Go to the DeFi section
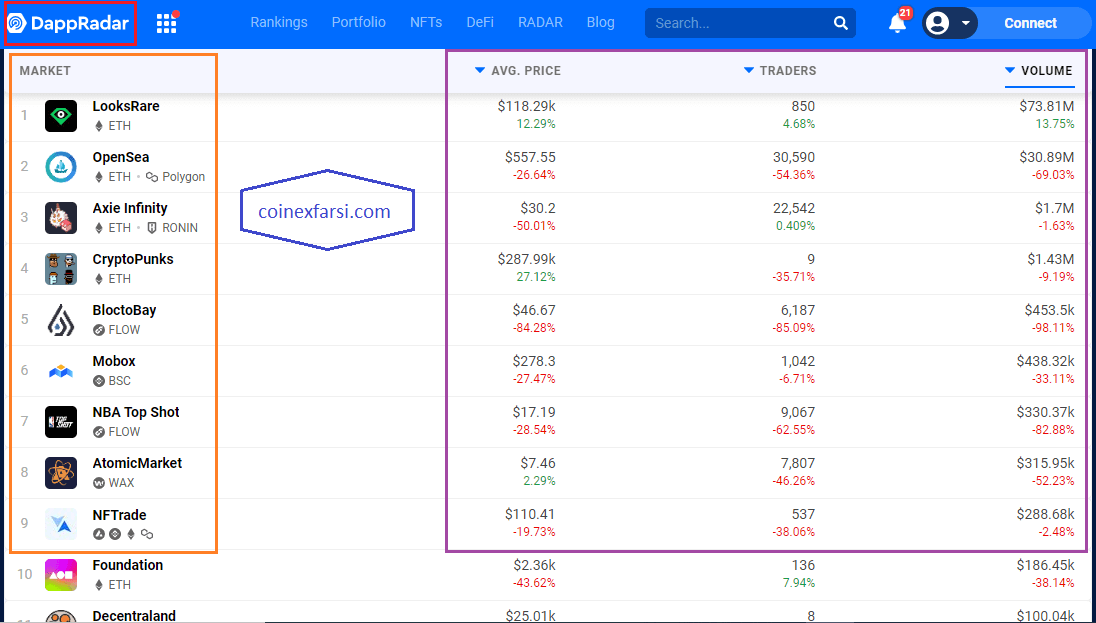 480,22
